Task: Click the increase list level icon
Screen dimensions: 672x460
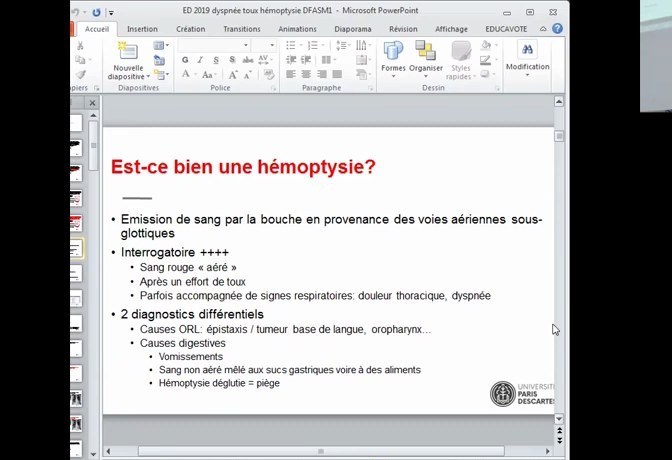Action: 306,60
